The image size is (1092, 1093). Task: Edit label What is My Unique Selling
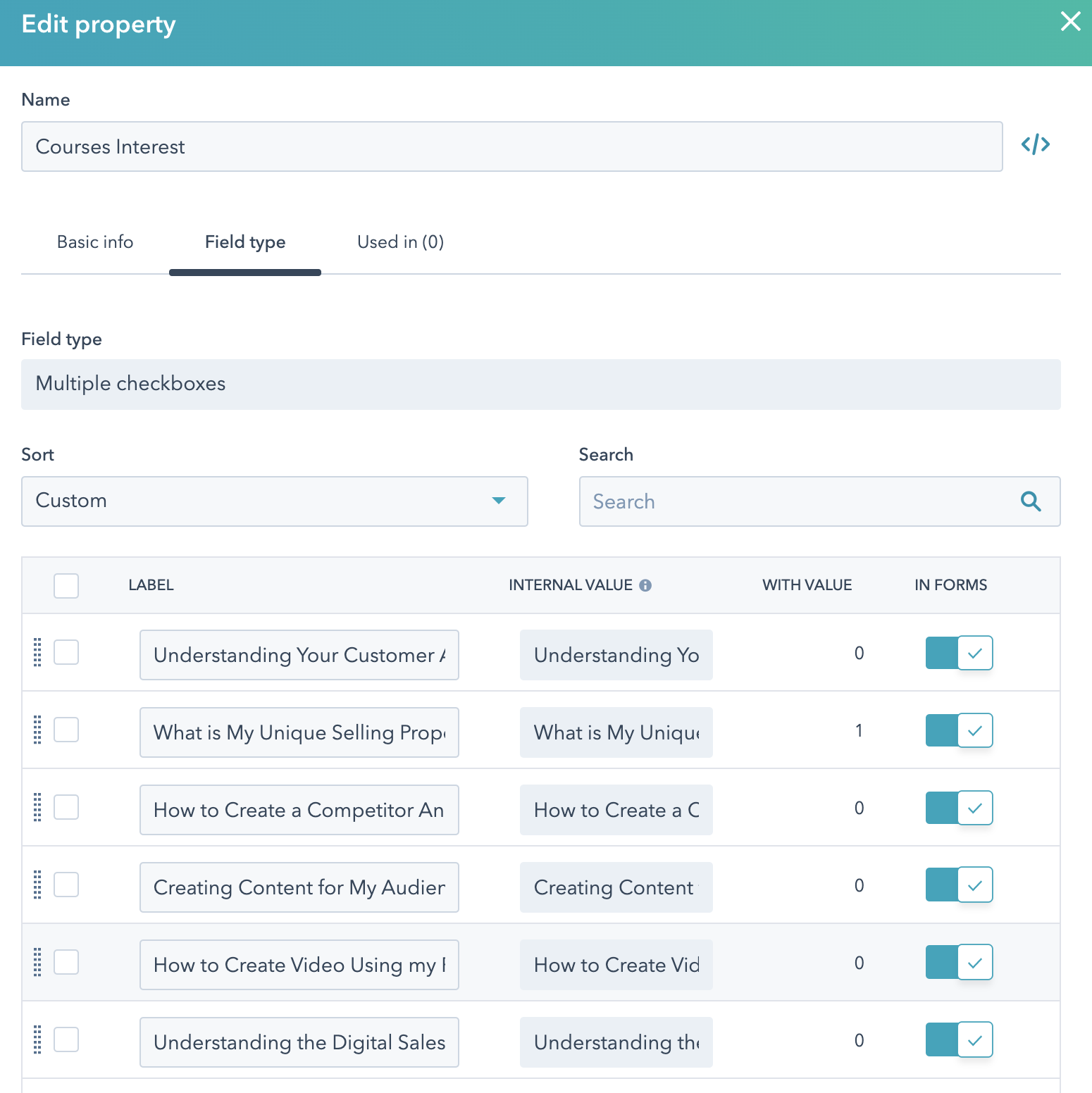coord(299,732)
